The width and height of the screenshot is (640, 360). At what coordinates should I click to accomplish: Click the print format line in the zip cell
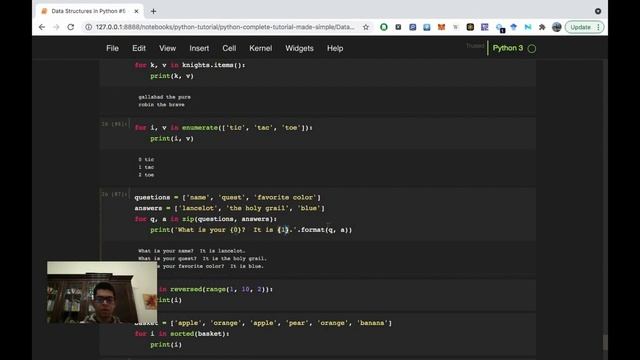click(x=251, y=230)
